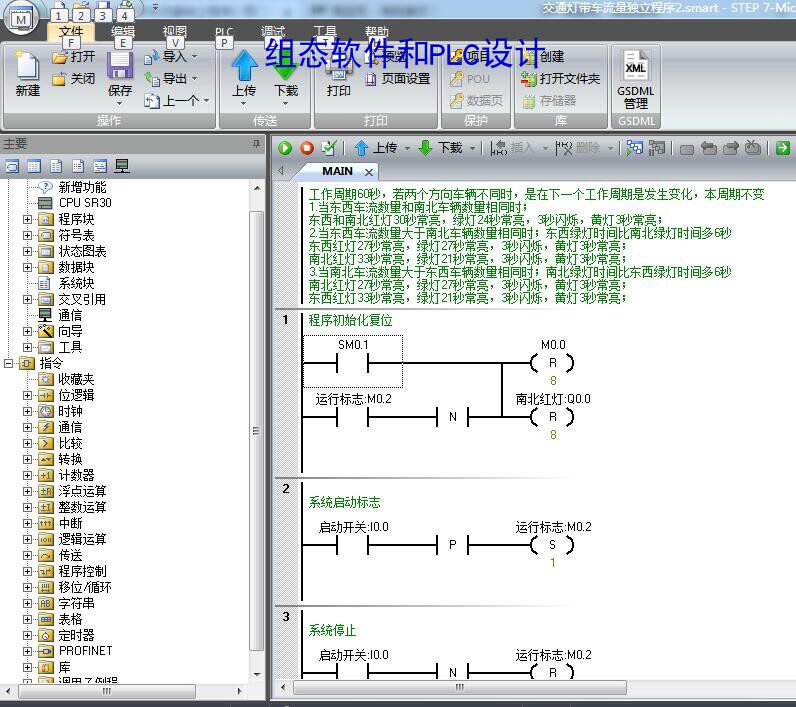Select the SM0.1 contact in network 1
Screen dimensions: 796x707
point(353,361)
